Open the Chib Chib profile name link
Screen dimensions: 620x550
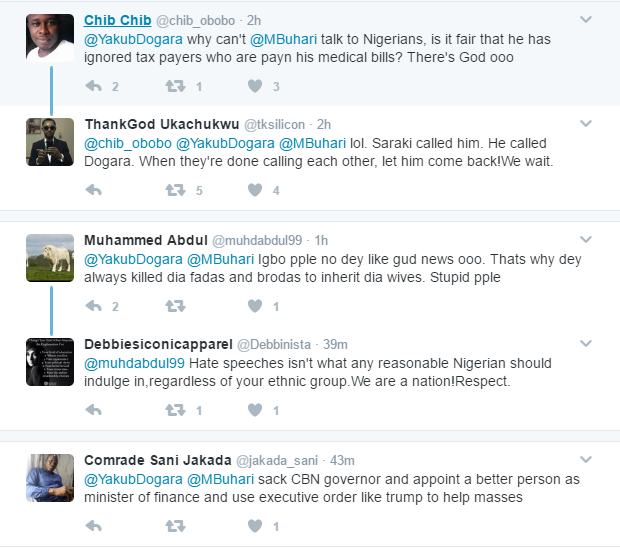coord(116,20)
